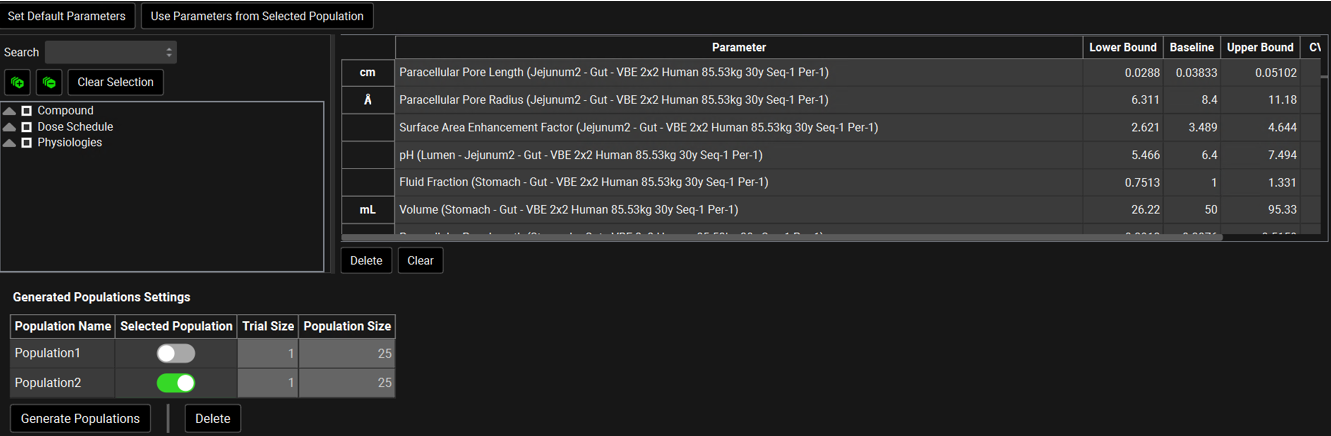The image size is (1331, 436).
Task: Check the Compound checkbox
Action: (27, 111)
